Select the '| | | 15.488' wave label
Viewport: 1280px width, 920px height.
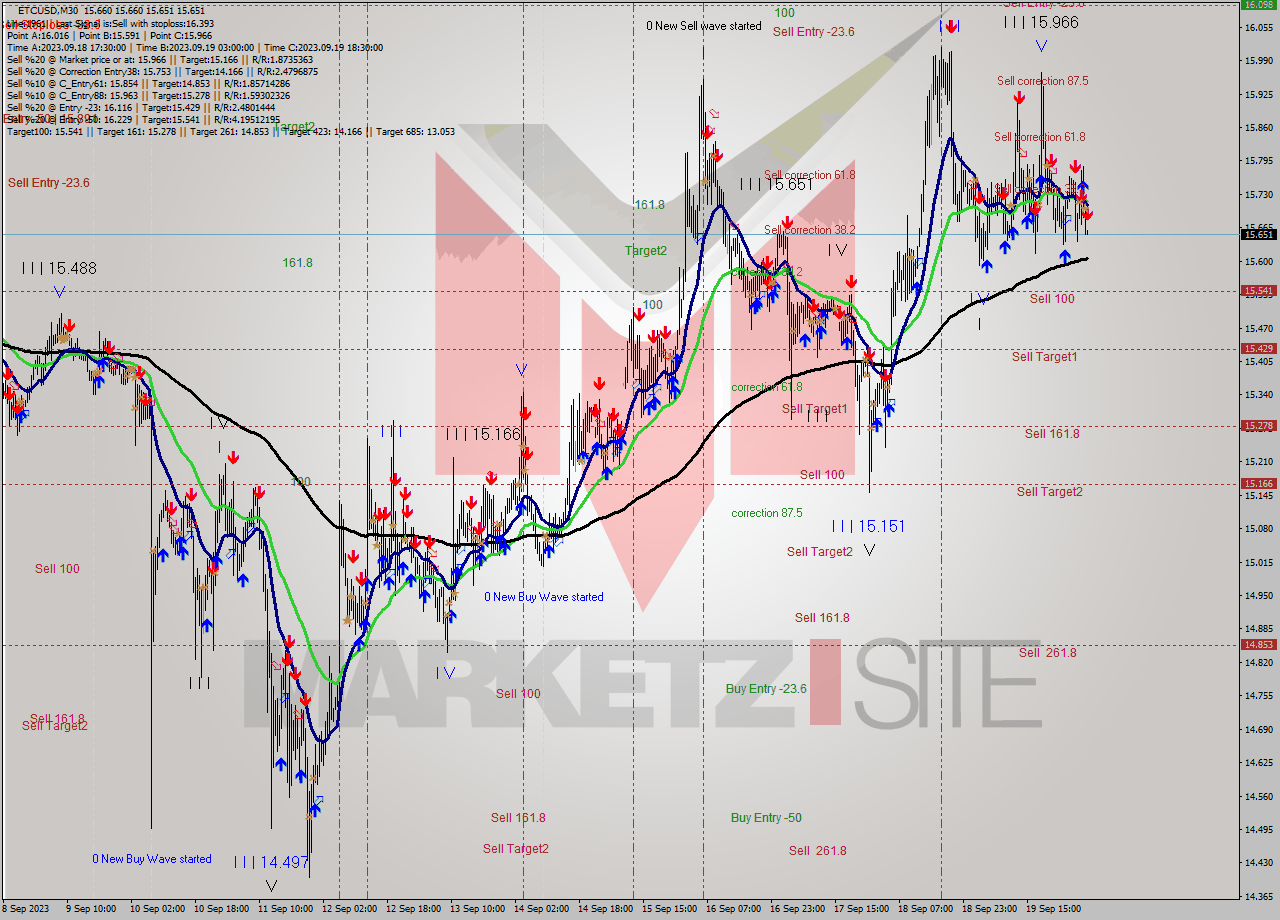point(59,268)
